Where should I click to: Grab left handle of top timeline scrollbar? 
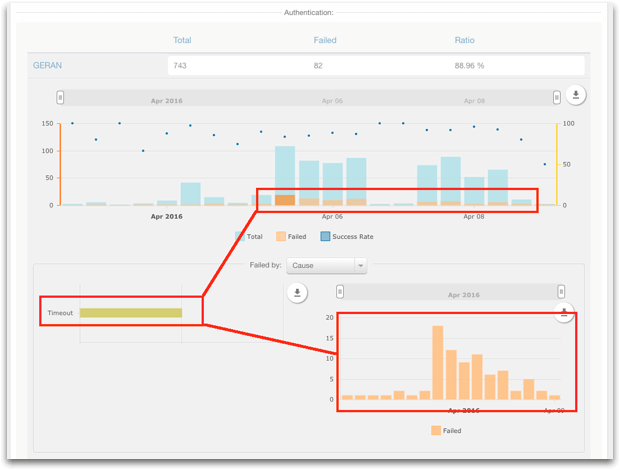click(x=60, y=98)
